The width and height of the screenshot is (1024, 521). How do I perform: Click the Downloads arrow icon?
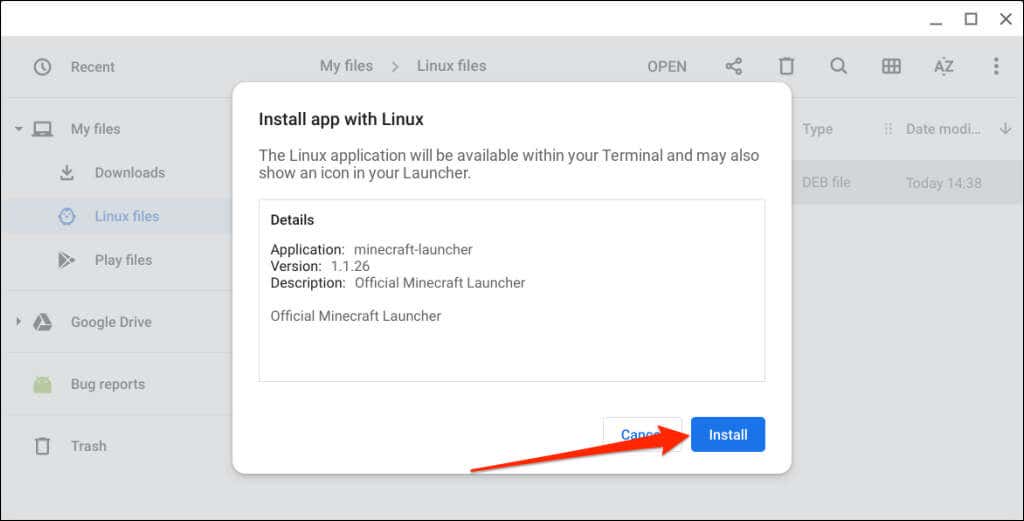(67, 172)
